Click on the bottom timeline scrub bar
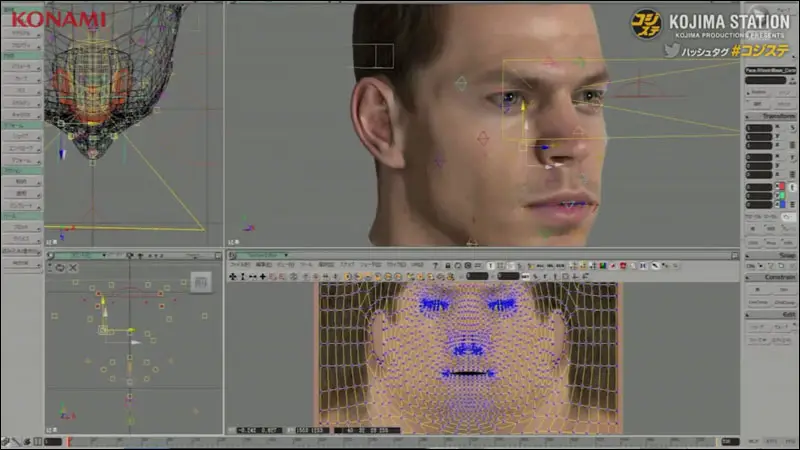The height and width of the screenshot is (450, 800). click(400, 441)
